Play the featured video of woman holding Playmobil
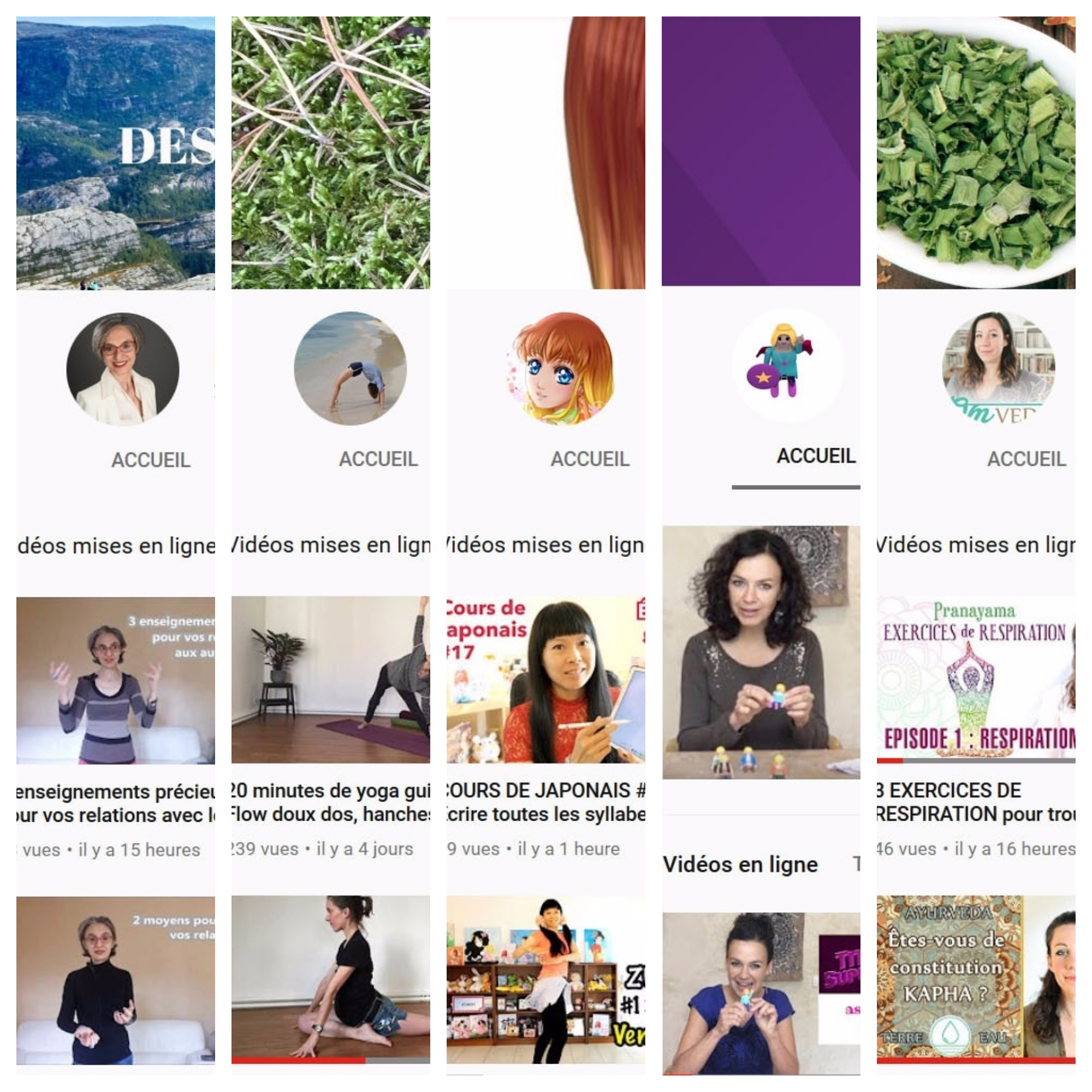1092x1092 pixels. [761, 652]
